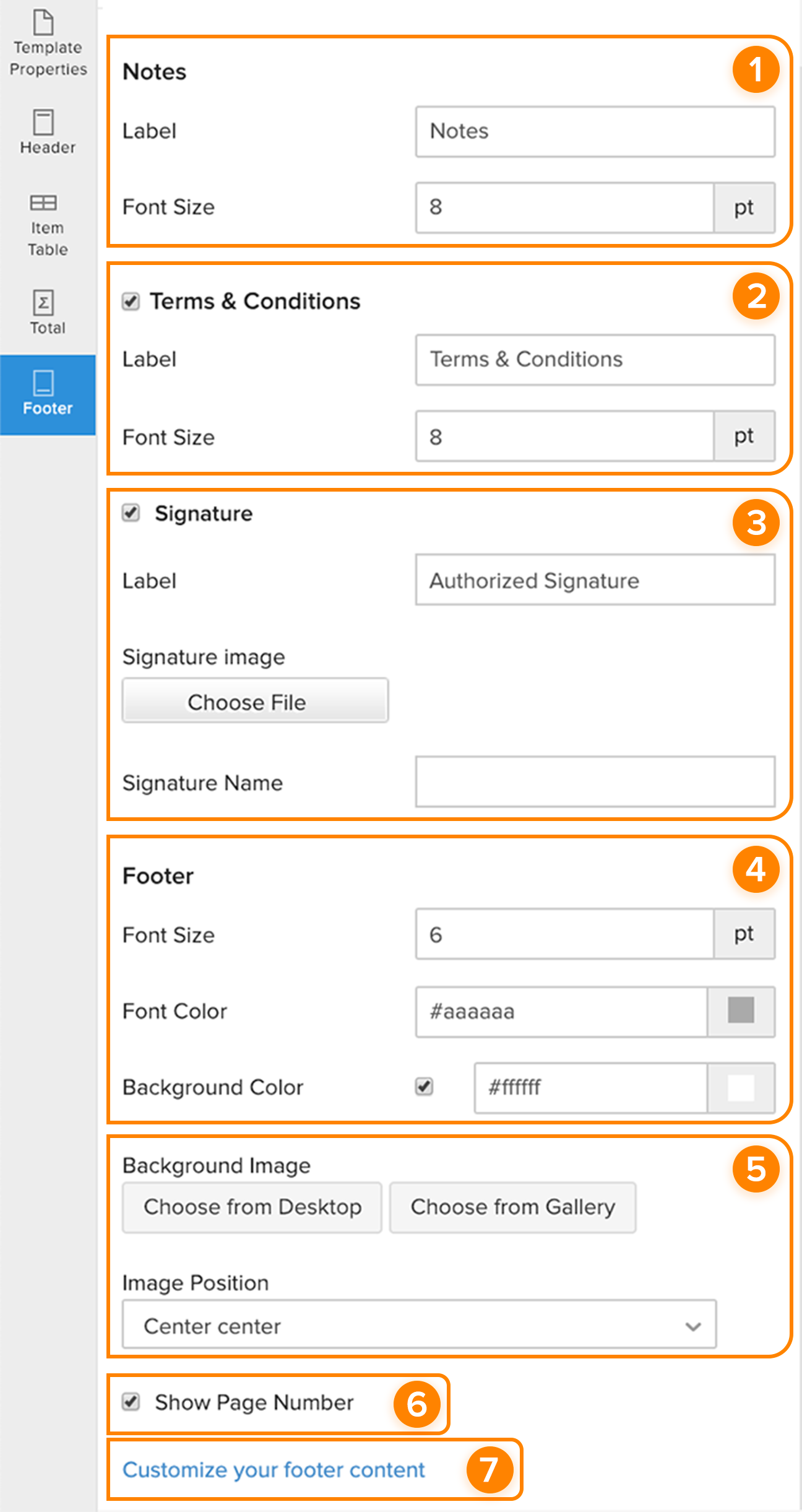The image size is (802, 1512).
Task: Open the Font Color swatch picker
Action: 741,1011
